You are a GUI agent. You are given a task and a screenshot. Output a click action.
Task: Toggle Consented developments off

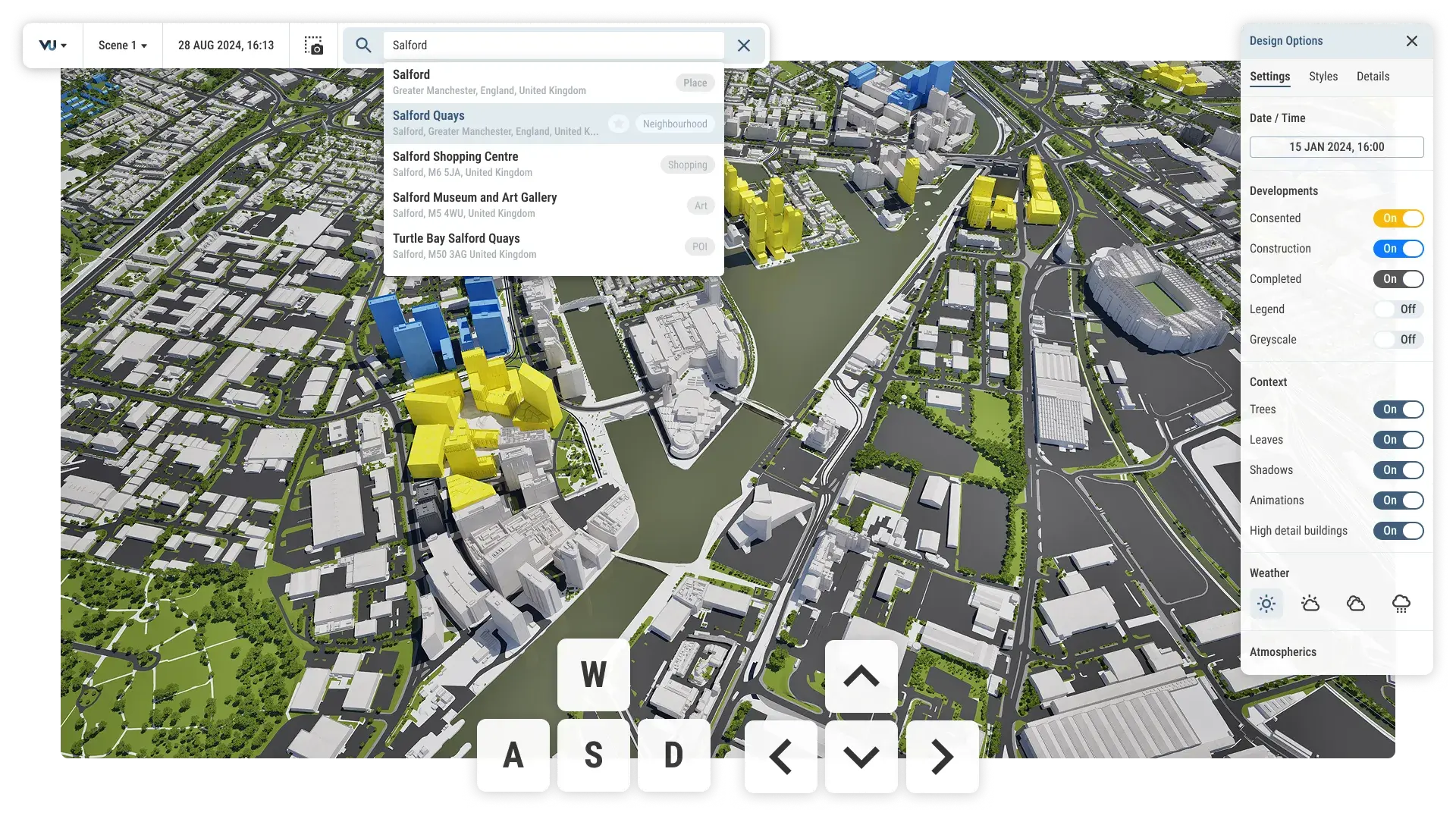pos(1398,218)
